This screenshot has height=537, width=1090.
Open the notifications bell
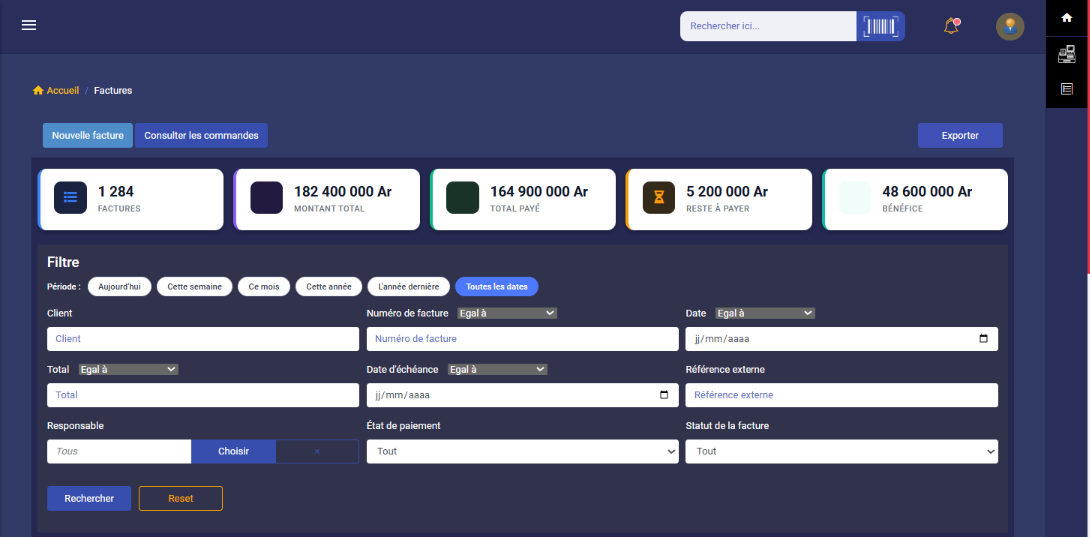[951, 26]
